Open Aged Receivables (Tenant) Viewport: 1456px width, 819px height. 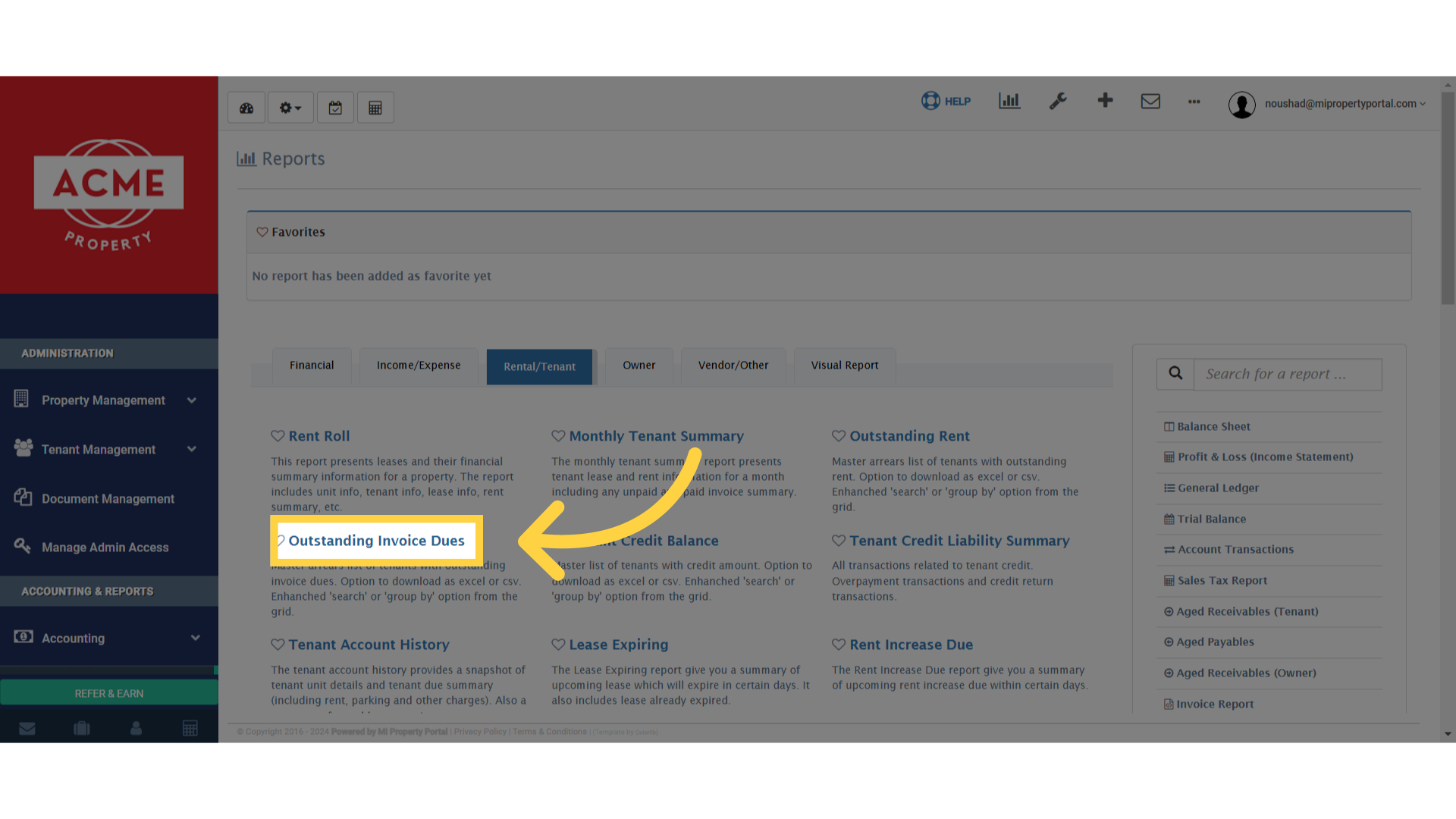pos(1247,612)
